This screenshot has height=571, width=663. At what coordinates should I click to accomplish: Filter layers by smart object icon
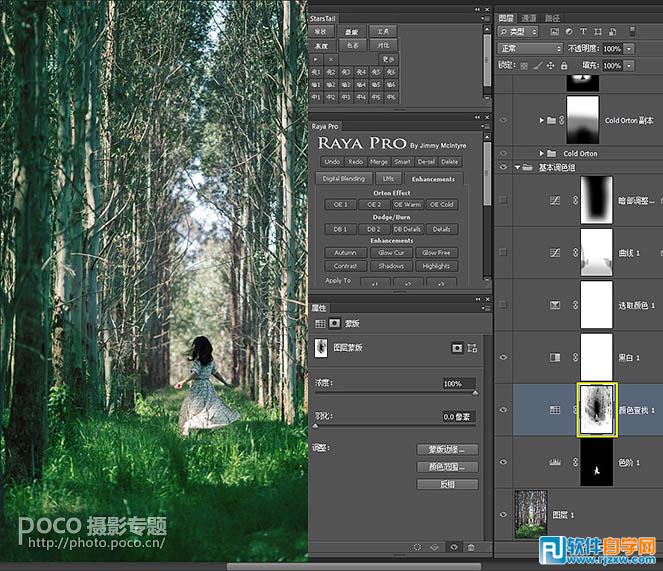coord(612,32)
